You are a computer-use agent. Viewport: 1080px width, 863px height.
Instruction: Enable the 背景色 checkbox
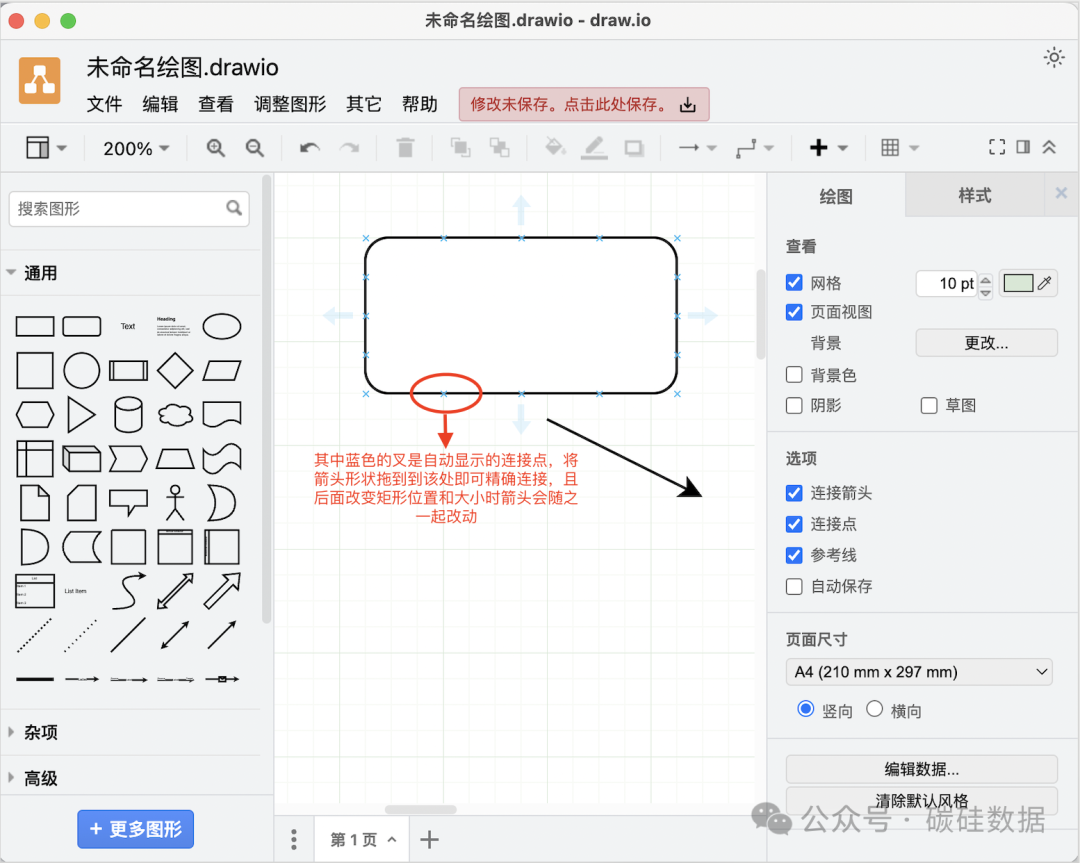pos(793,375)
